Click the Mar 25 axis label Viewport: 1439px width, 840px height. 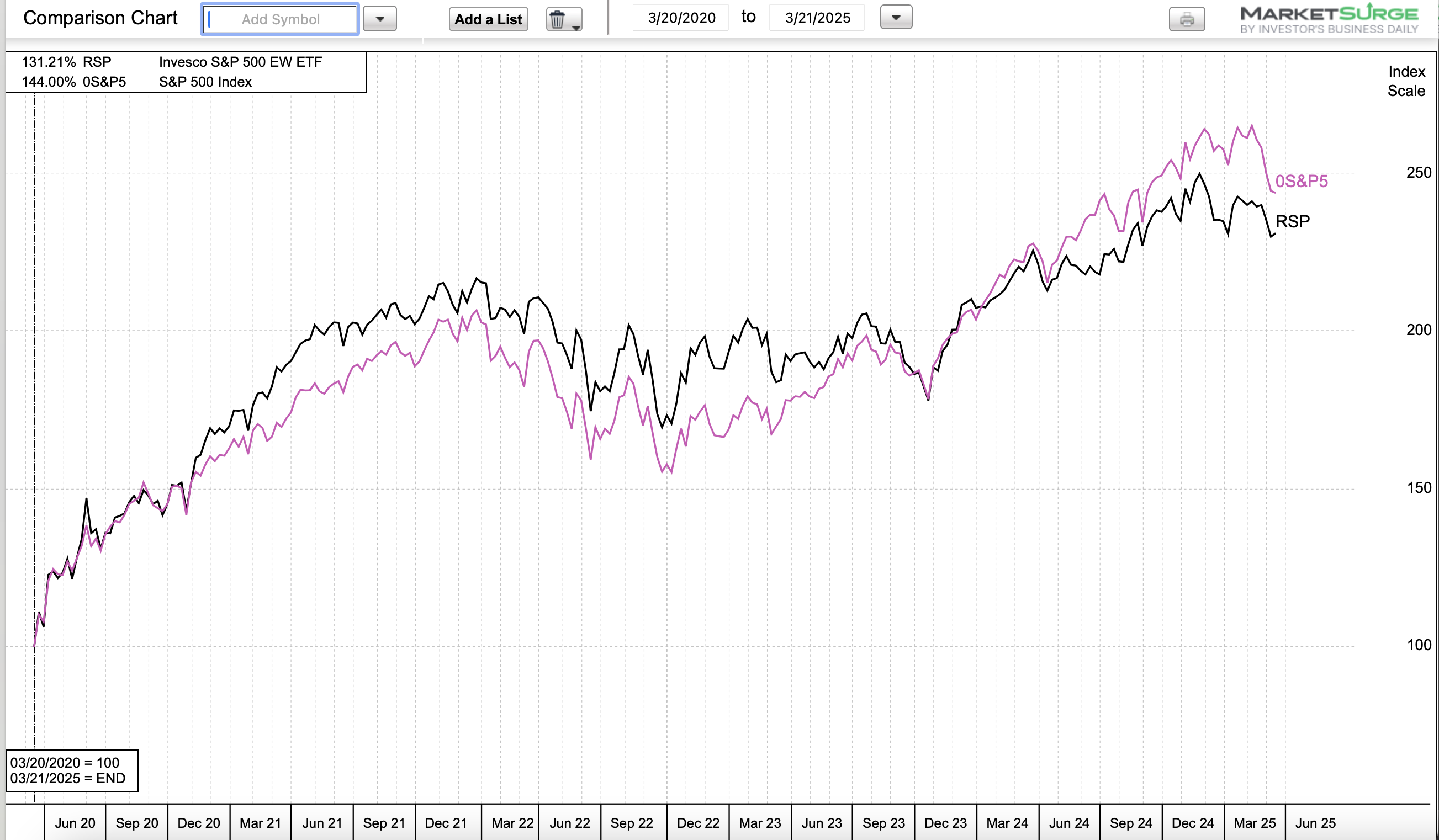tap(1255, 823)
